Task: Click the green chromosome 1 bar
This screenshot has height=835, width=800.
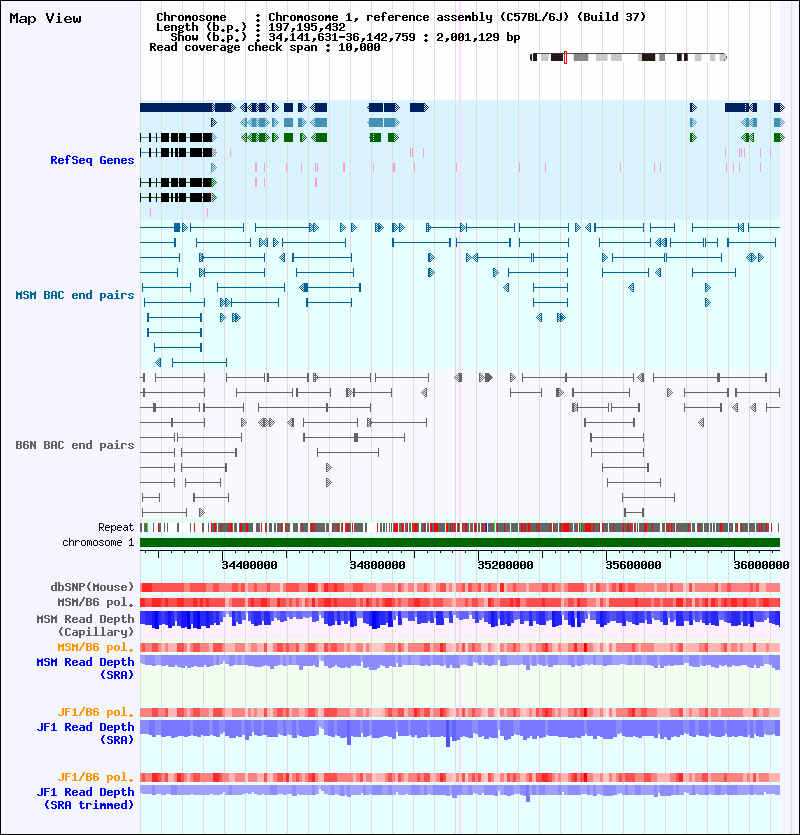Action: 460,543
